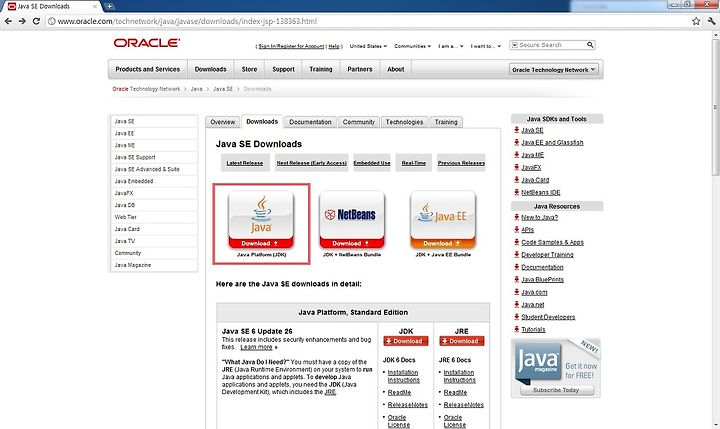Open Java EE and Glassfish link

pyautogui.click(x=552, y=142)
